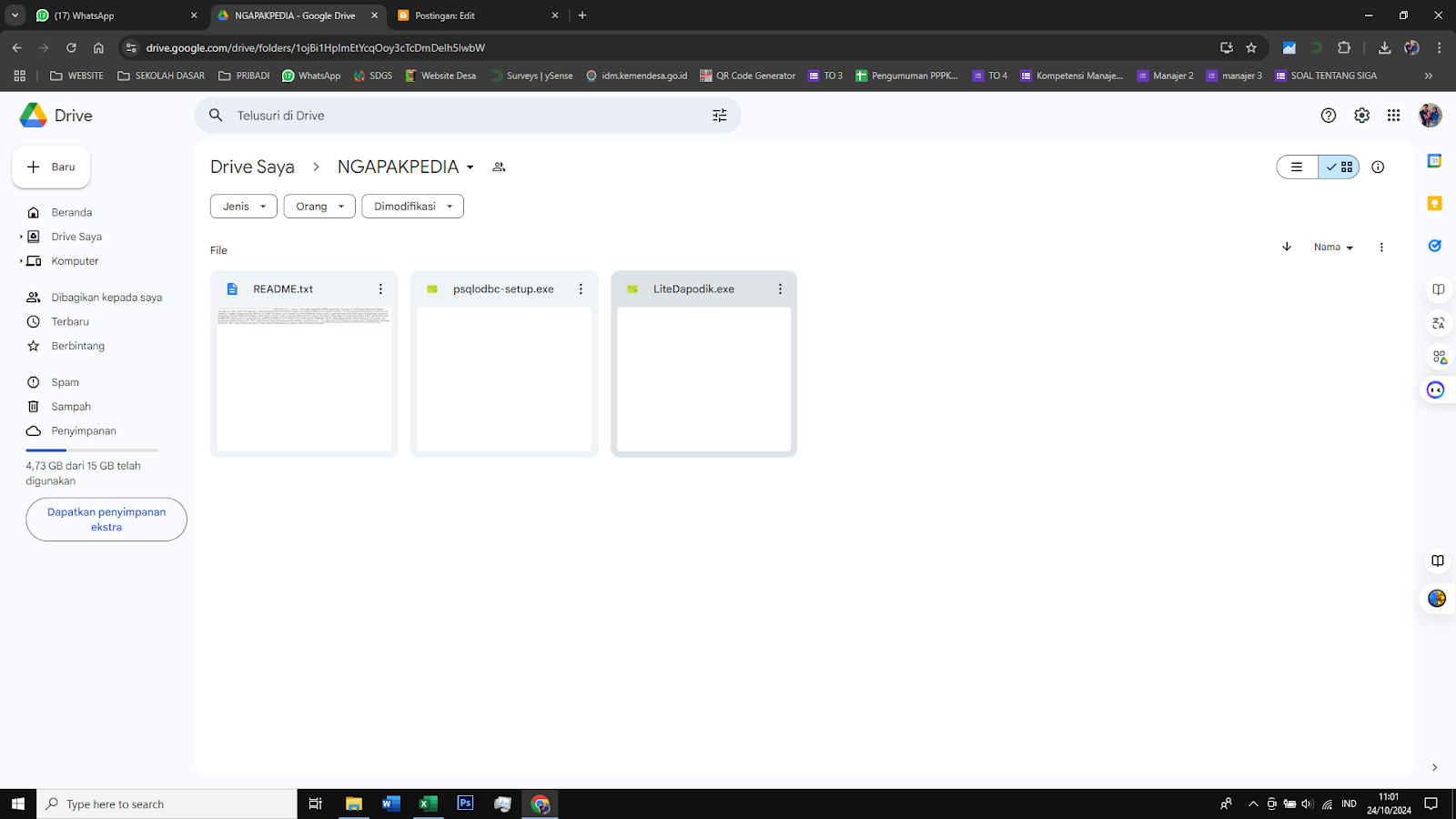
Task: Click Google Drive logo
Action: click(56, 116)
